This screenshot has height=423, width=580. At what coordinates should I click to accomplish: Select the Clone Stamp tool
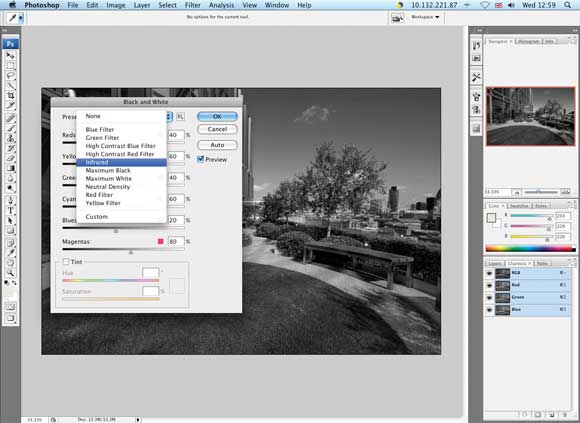click(x=10, y=138)
